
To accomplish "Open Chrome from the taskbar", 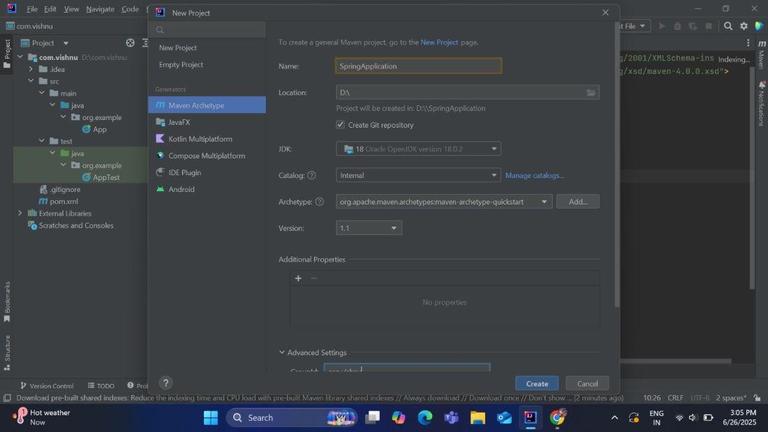I will click(x=557, y=417).
